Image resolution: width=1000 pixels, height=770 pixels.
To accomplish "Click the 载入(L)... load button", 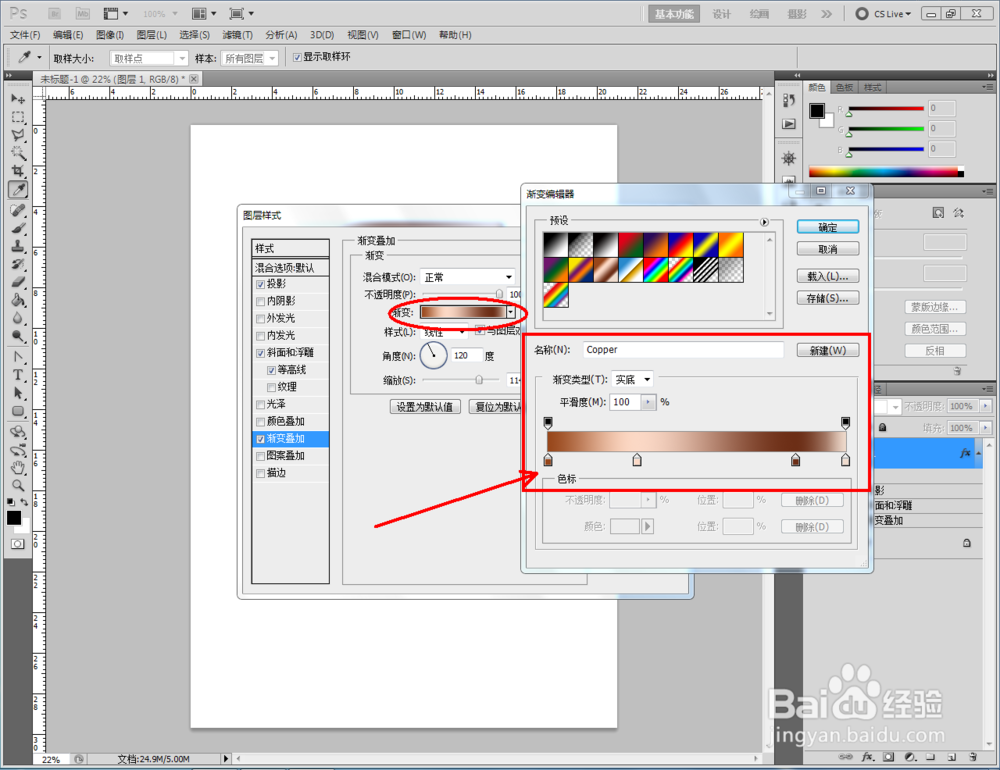I will (828, 276).
